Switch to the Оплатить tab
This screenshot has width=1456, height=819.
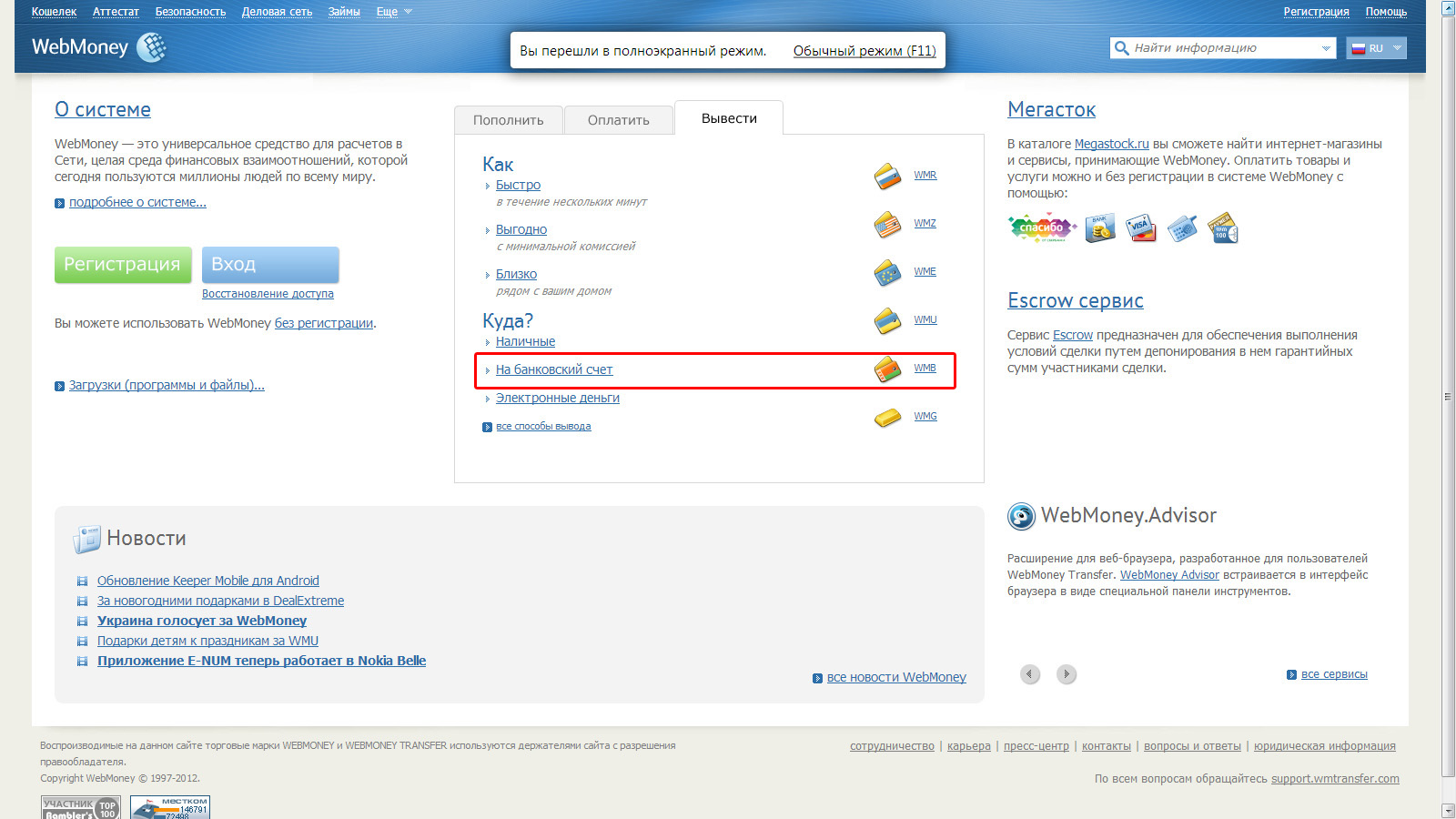(x=619, y=120)
